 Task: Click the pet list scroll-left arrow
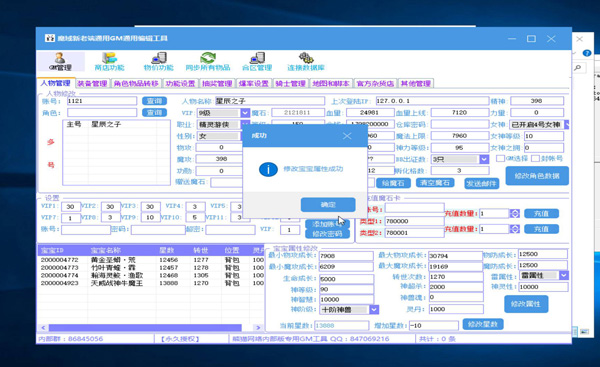[x=43, y=328]
